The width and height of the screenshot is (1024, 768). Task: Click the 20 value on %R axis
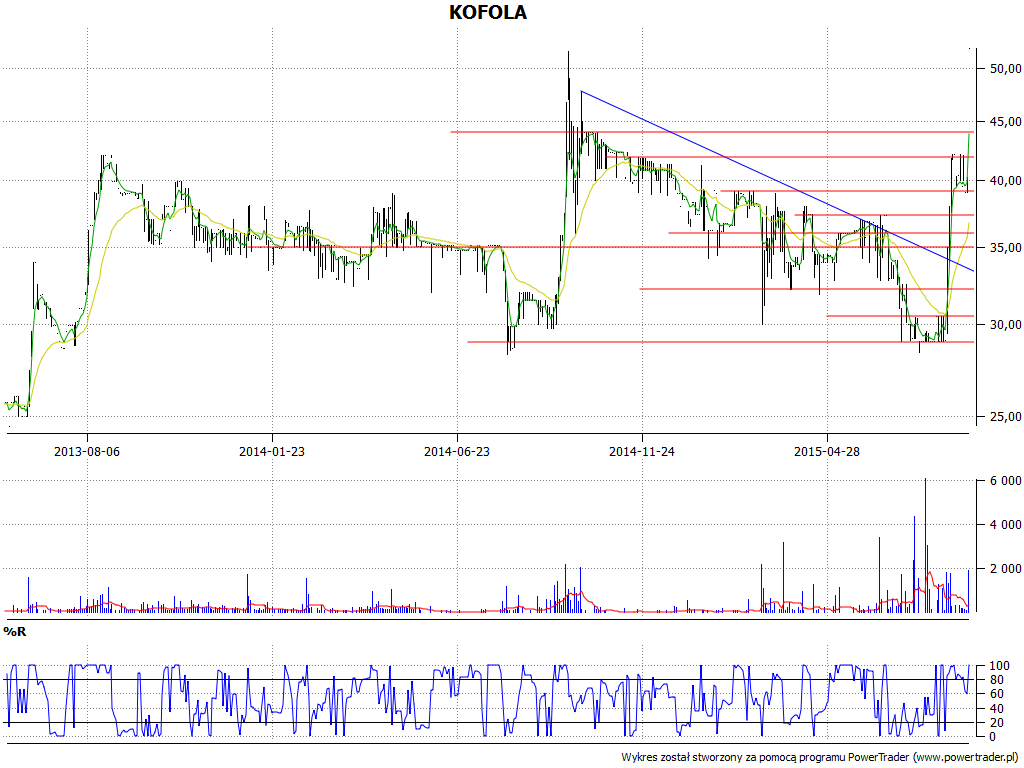(x=997, y=723)
